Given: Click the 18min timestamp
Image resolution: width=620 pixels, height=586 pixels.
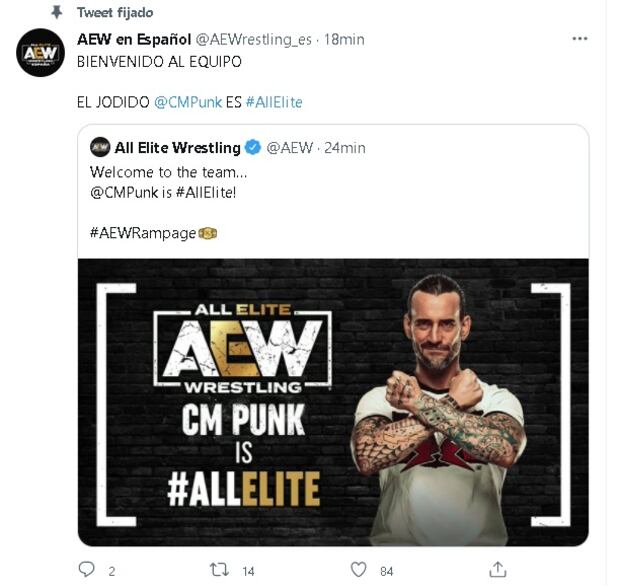Looking at the screenshot, I should click(344, 40).
